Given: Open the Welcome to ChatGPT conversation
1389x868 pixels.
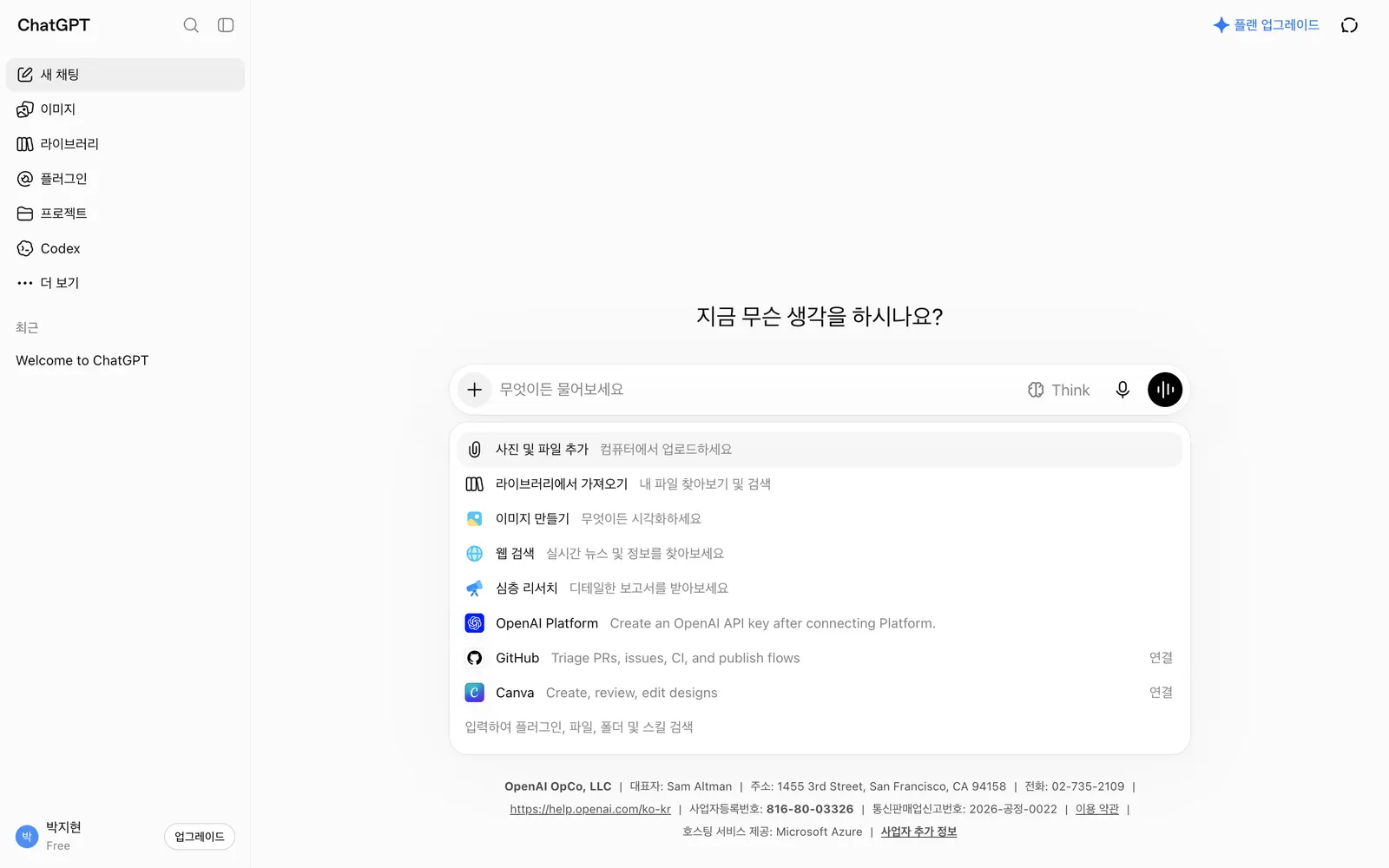Looking at the screenshot, I should click(x=125, y=360).
